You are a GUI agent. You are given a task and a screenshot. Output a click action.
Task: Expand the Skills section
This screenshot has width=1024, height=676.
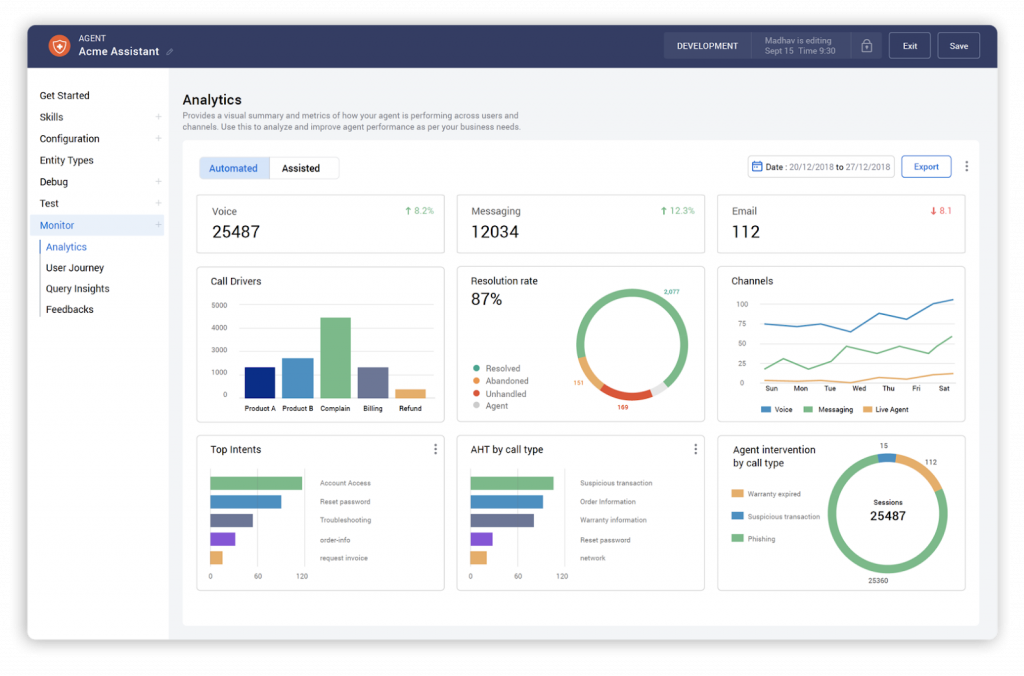[x=160, y=117]
